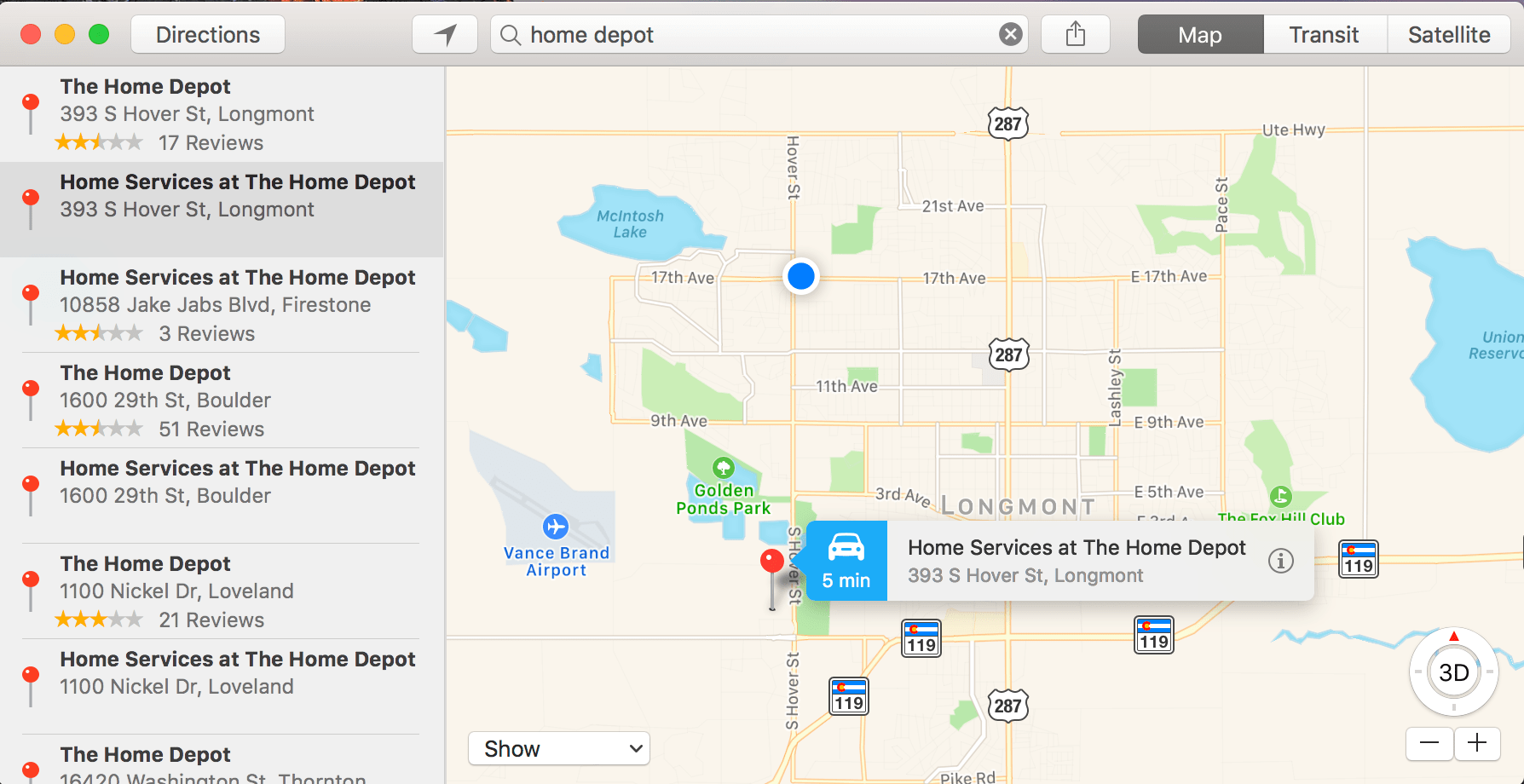1524x784 pixels.
Task: Click the pin icon beside The Home Depot Boulder
Action: 31,400
